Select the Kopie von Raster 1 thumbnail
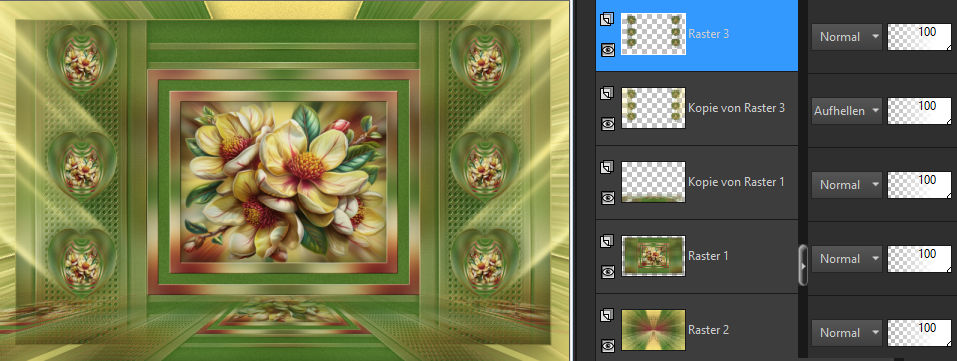Screen dimensions: 957x361 click(x=653, y=182)
